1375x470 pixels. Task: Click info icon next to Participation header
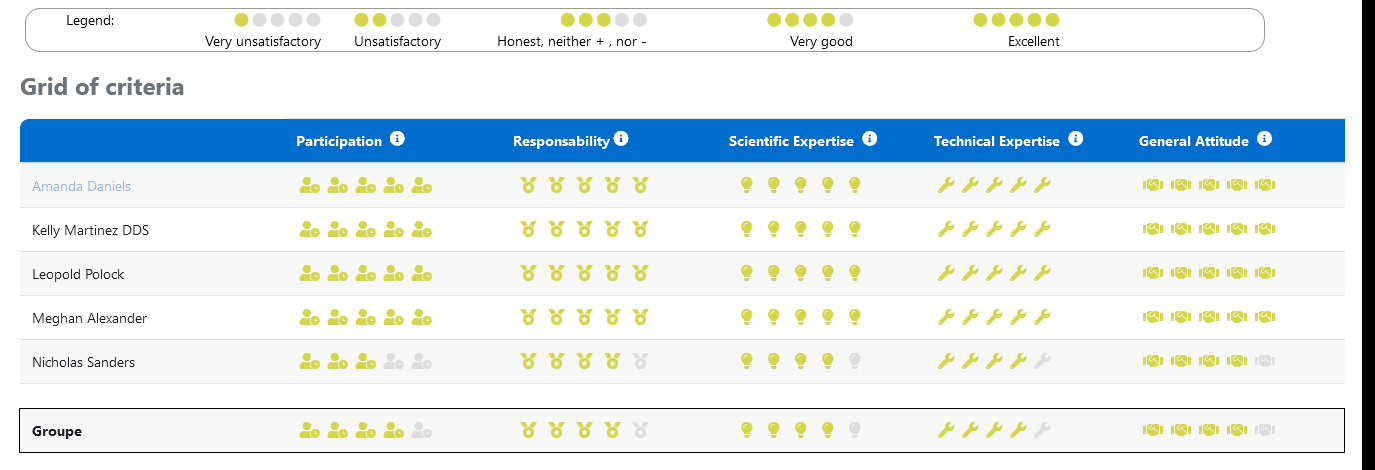pyautogui.click(x=397, y=139)
